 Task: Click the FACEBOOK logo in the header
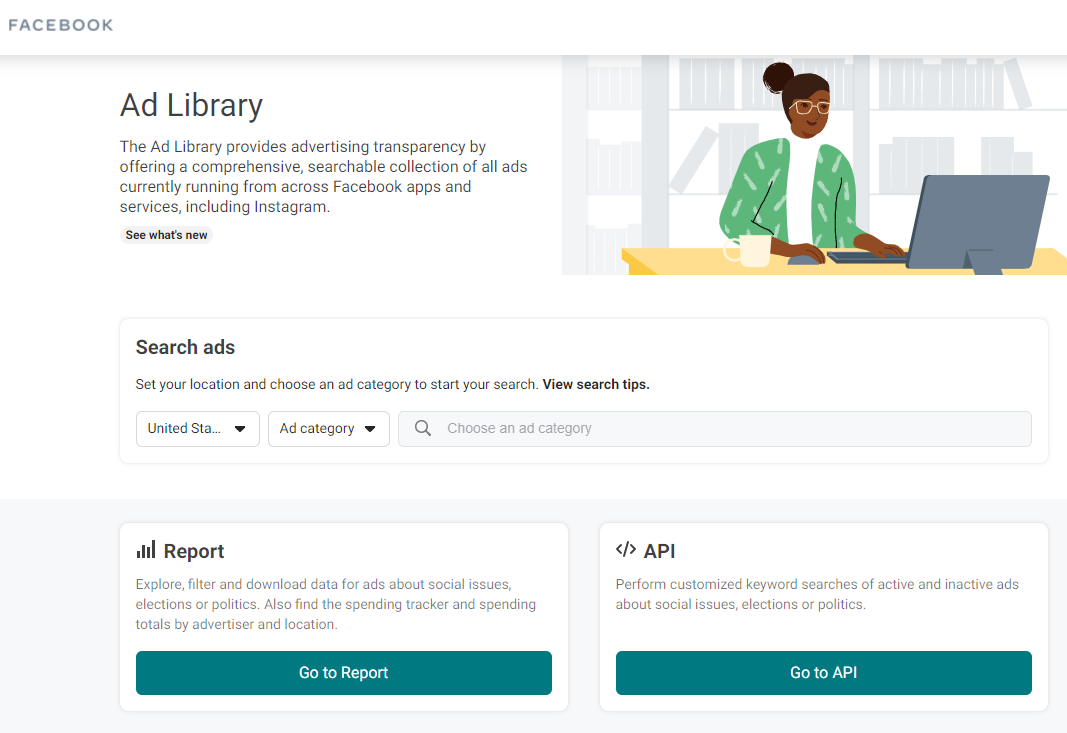point(61,25)
